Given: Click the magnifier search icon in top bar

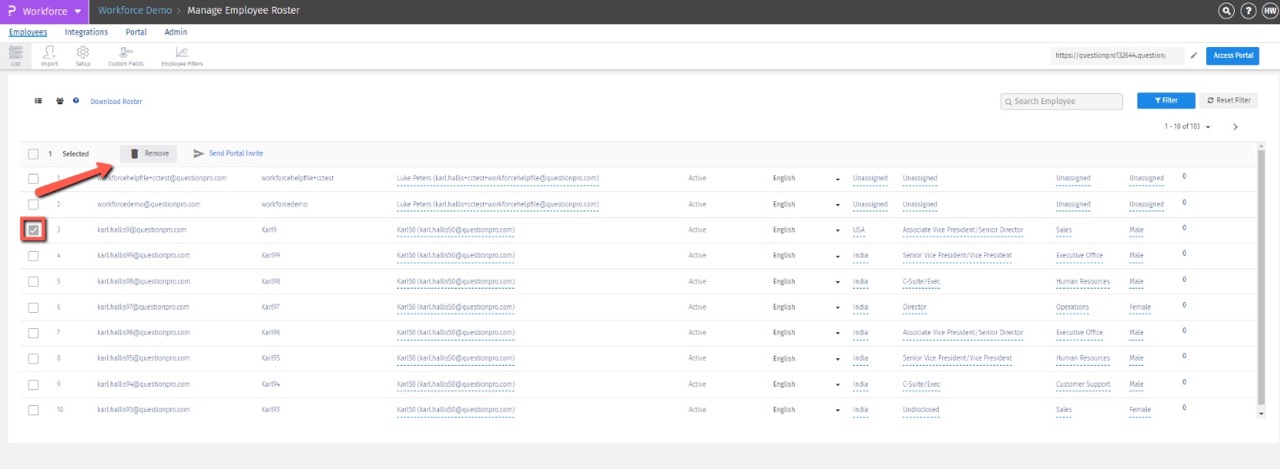Looking at the screenshot, I should point(1226,11).
